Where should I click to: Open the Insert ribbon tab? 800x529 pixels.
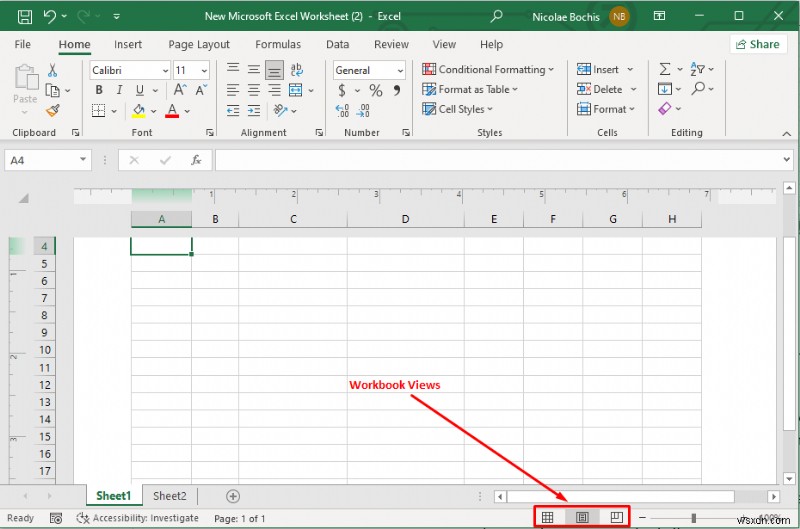tap(128, 44)
